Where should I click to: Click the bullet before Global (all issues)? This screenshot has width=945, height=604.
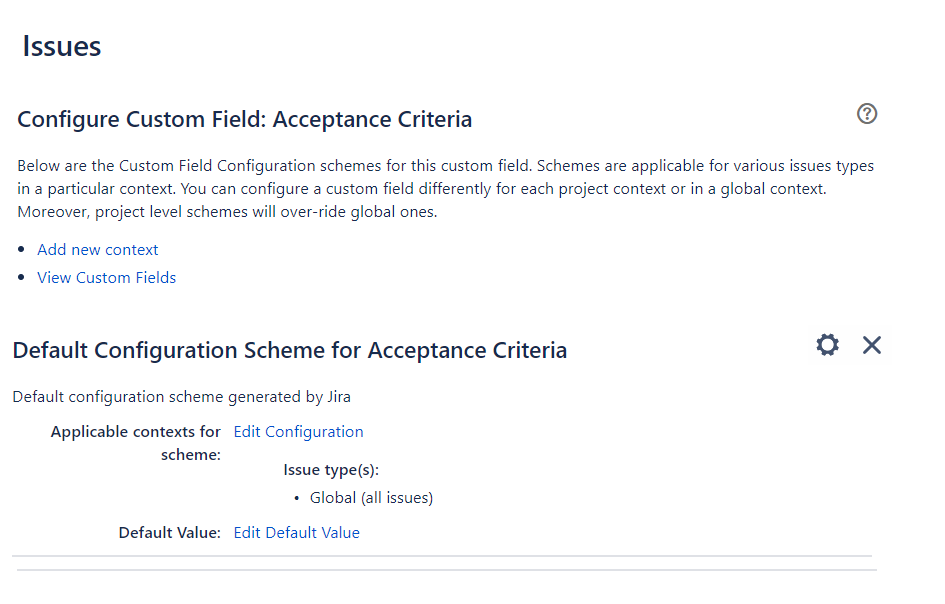[297, 498]
